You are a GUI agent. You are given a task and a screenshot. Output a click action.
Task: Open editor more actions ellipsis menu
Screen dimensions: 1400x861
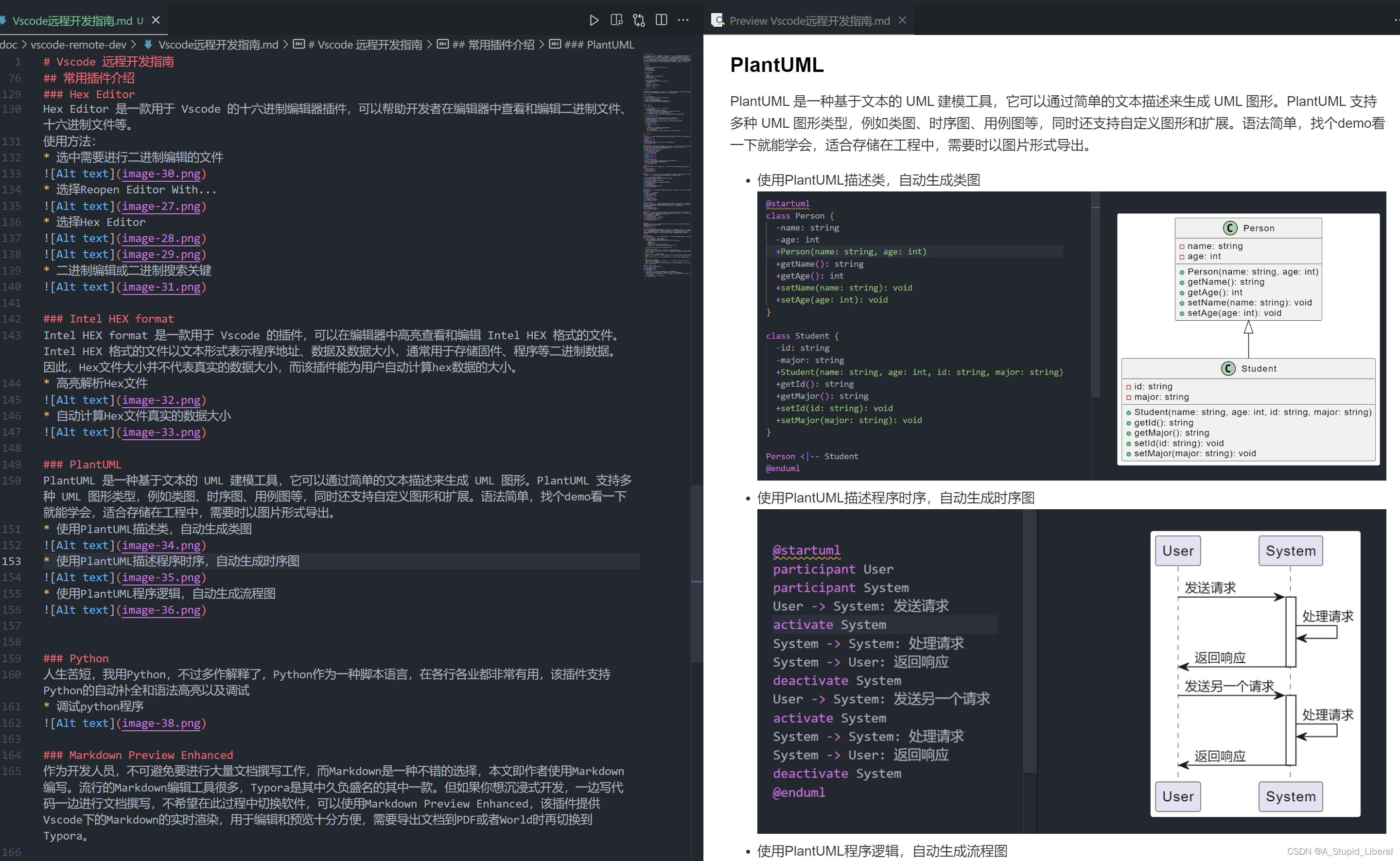683,20
